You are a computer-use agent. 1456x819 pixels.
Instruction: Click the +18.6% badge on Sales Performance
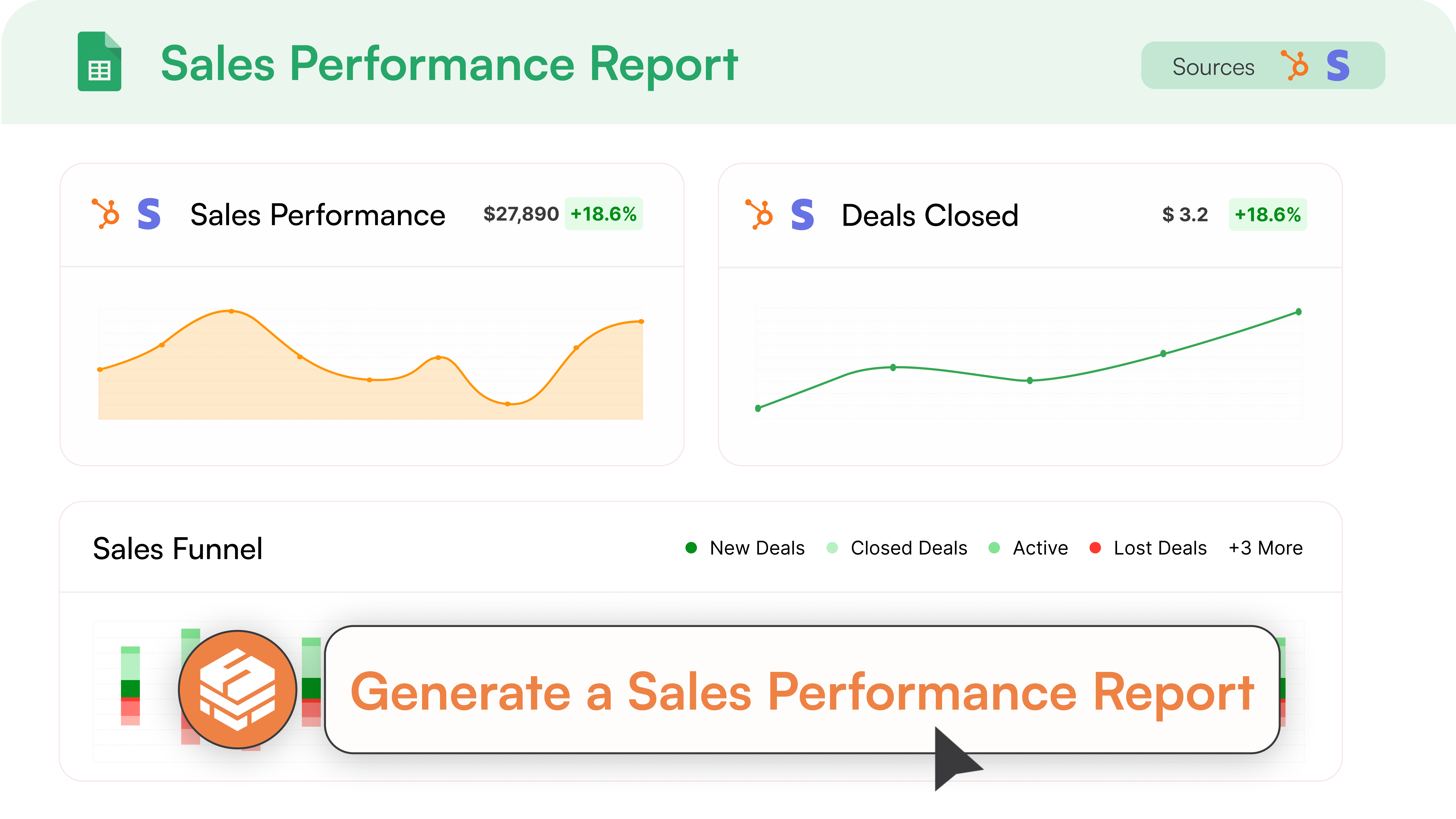click(x=604, y=214)
